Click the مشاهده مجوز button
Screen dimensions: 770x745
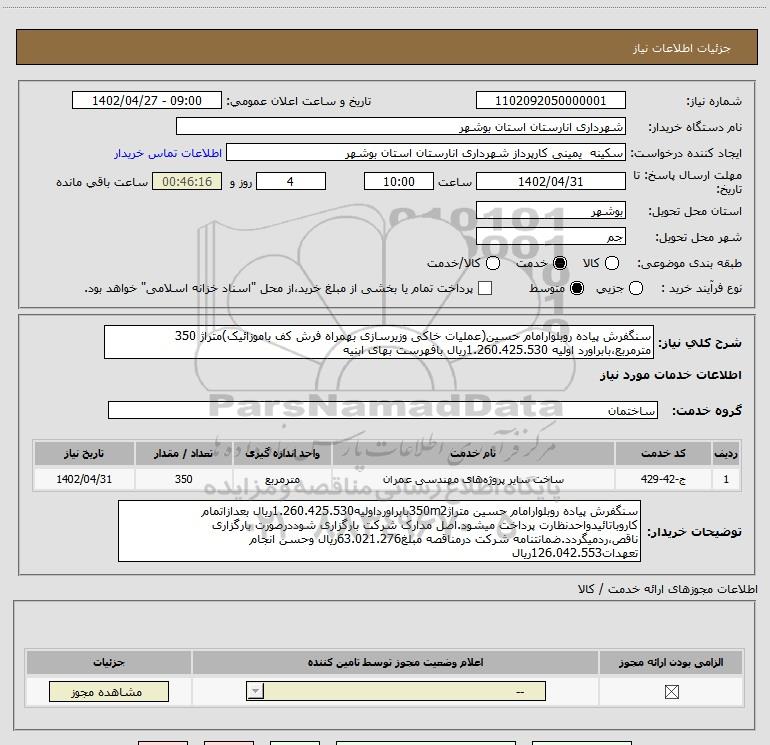(x=109, y=691)
